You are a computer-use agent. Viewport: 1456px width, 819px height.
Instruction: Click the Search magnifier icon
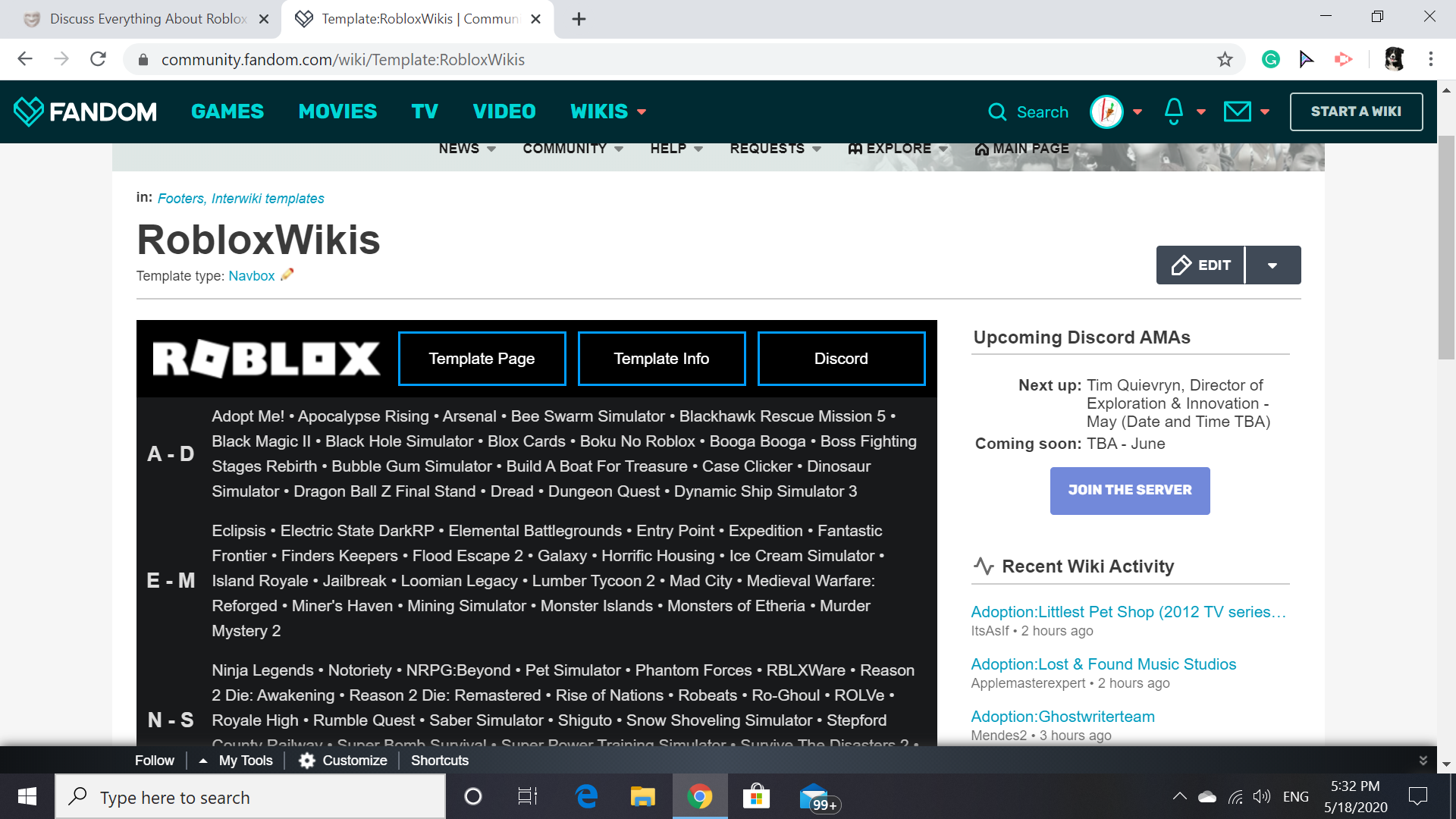click(997, 112)
